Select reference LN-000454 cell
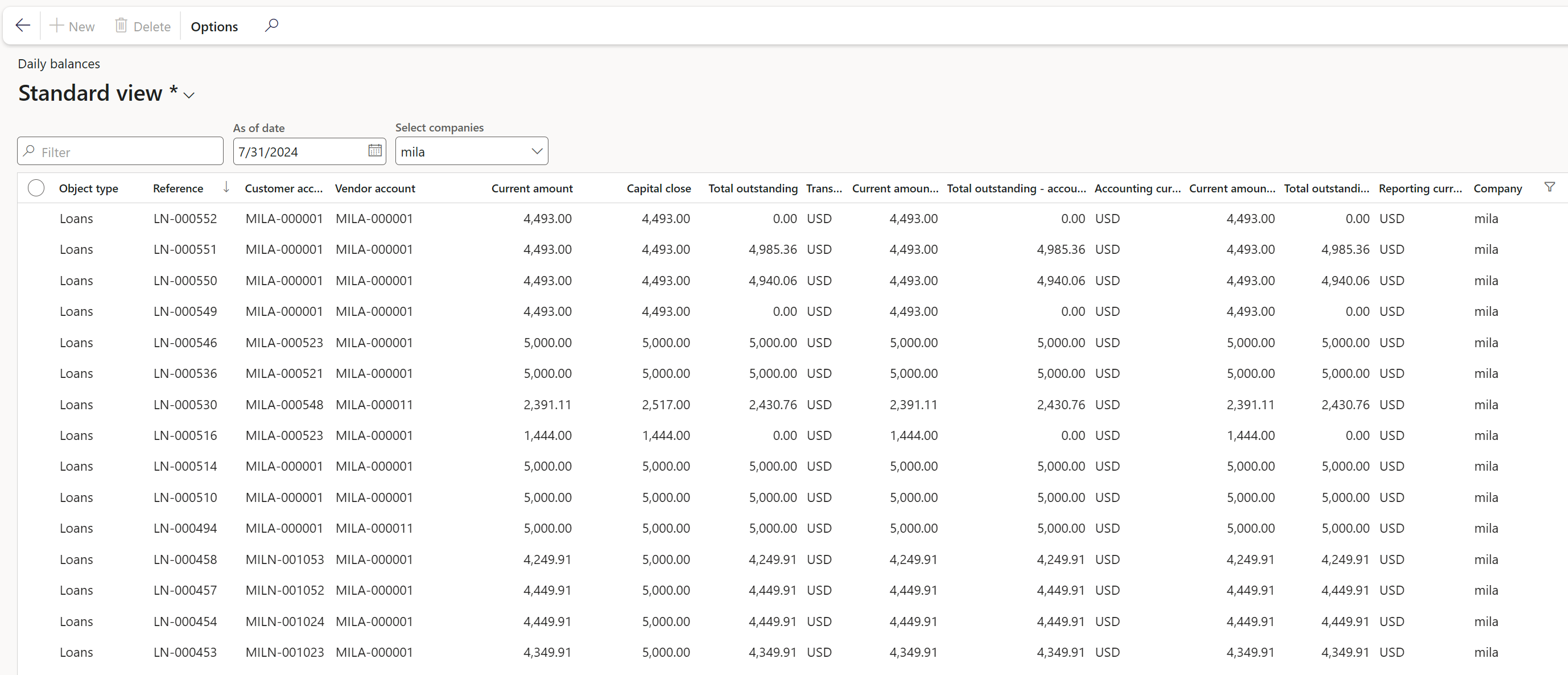 [x=185, y=622]
